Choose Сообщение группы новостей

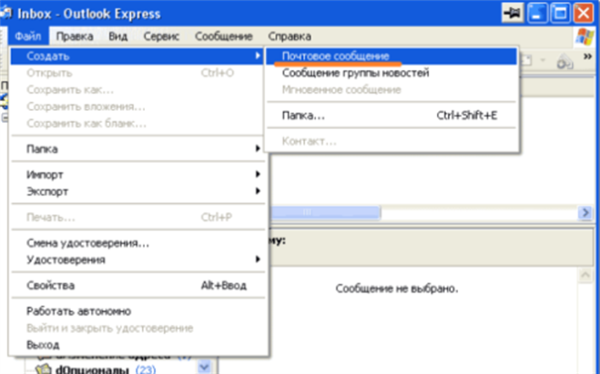pos(391,73)
